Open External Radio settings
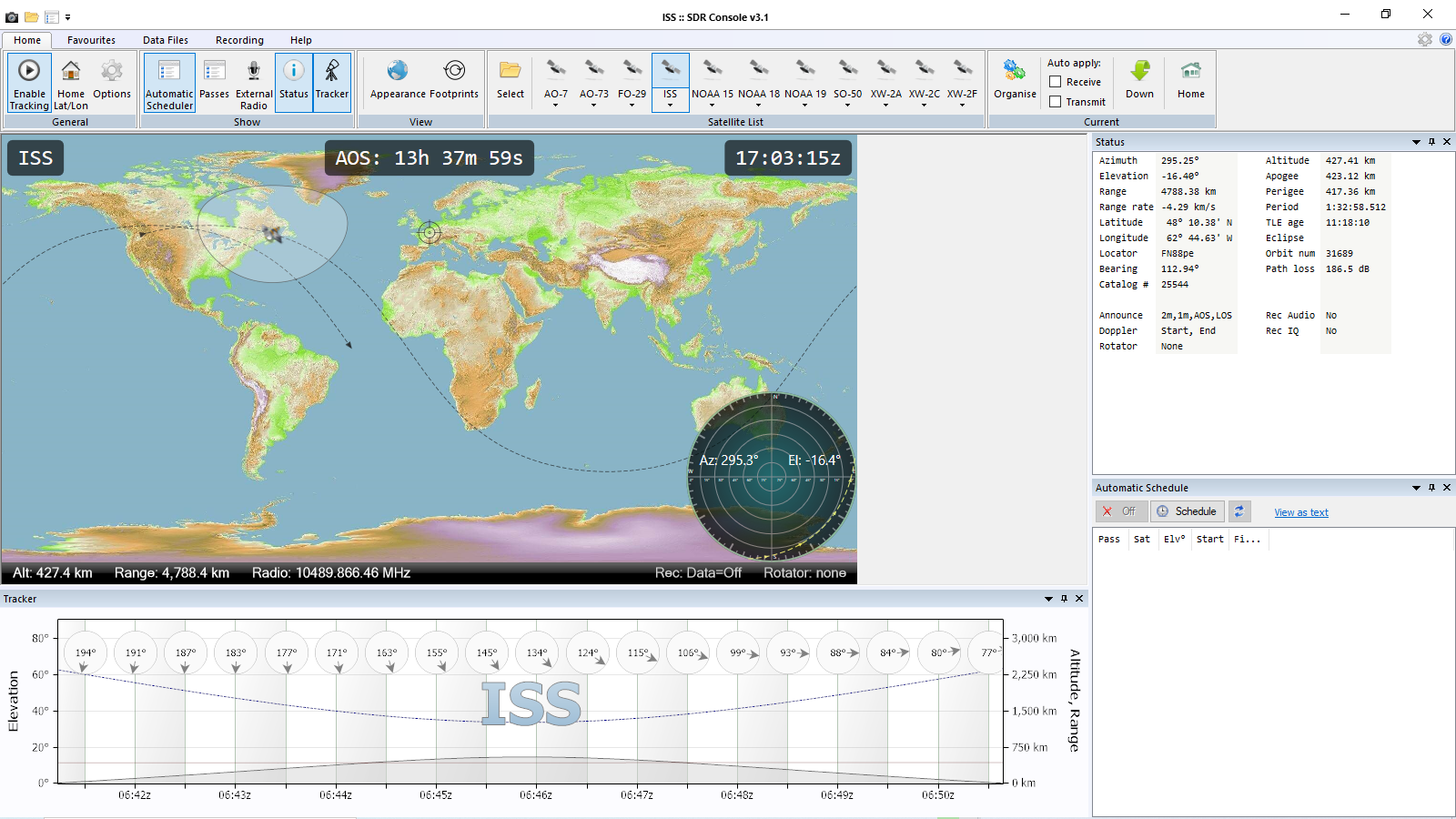The height and width of the screenshot is (819, 1456). 254,83
